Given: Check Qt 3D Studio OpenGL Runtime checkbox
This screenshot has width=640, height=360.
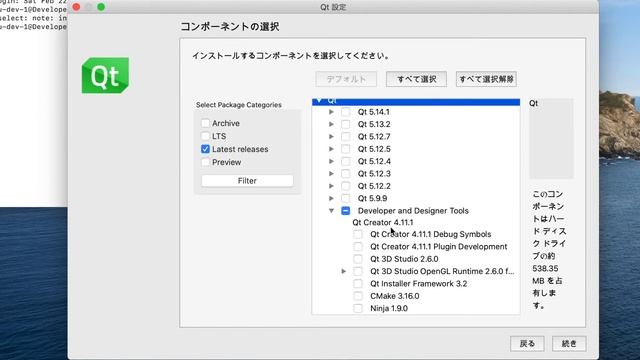Looking at the screenshot, I should tap(358, 271).
